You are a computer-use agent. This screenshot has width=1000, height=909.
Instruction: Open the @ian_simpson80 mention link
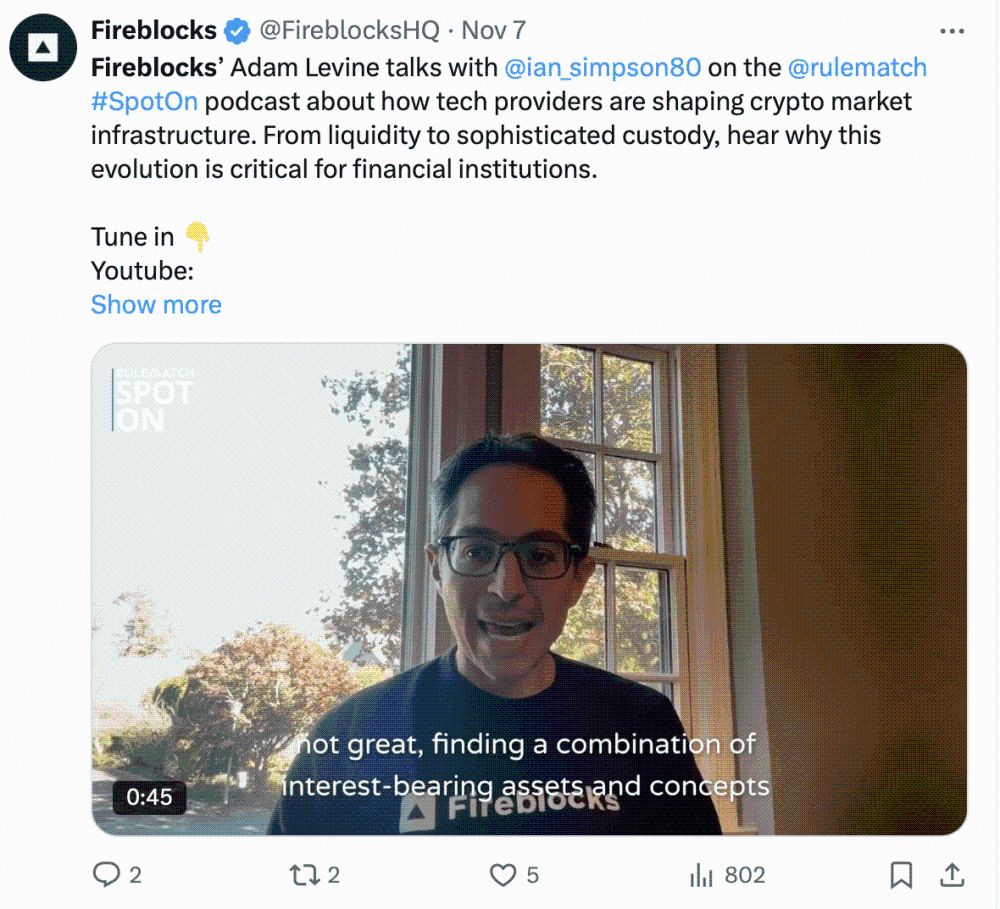(x=603, y=67)
